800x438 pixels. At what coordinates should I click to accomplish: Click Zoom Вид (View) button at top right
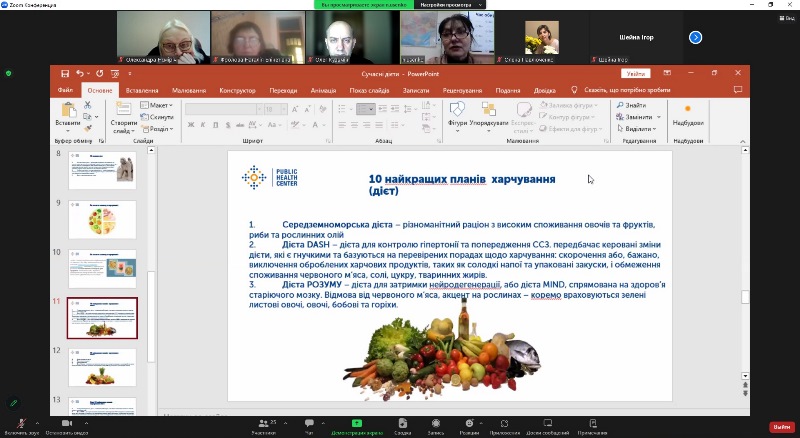pyautogui.click(x=787, y=18)
